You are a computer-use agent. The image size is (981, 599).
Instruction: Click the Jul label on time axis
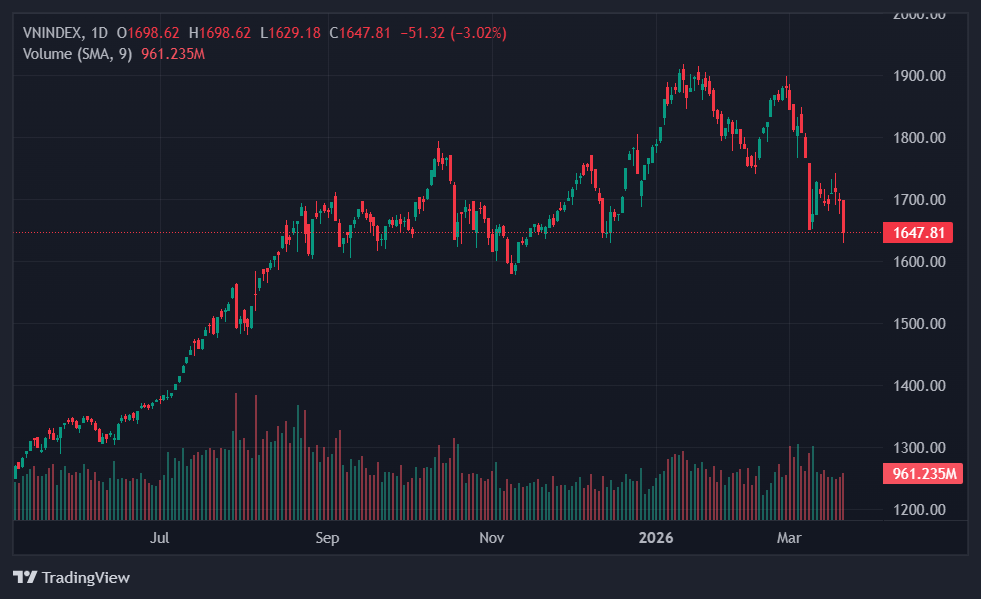[159, 538]
